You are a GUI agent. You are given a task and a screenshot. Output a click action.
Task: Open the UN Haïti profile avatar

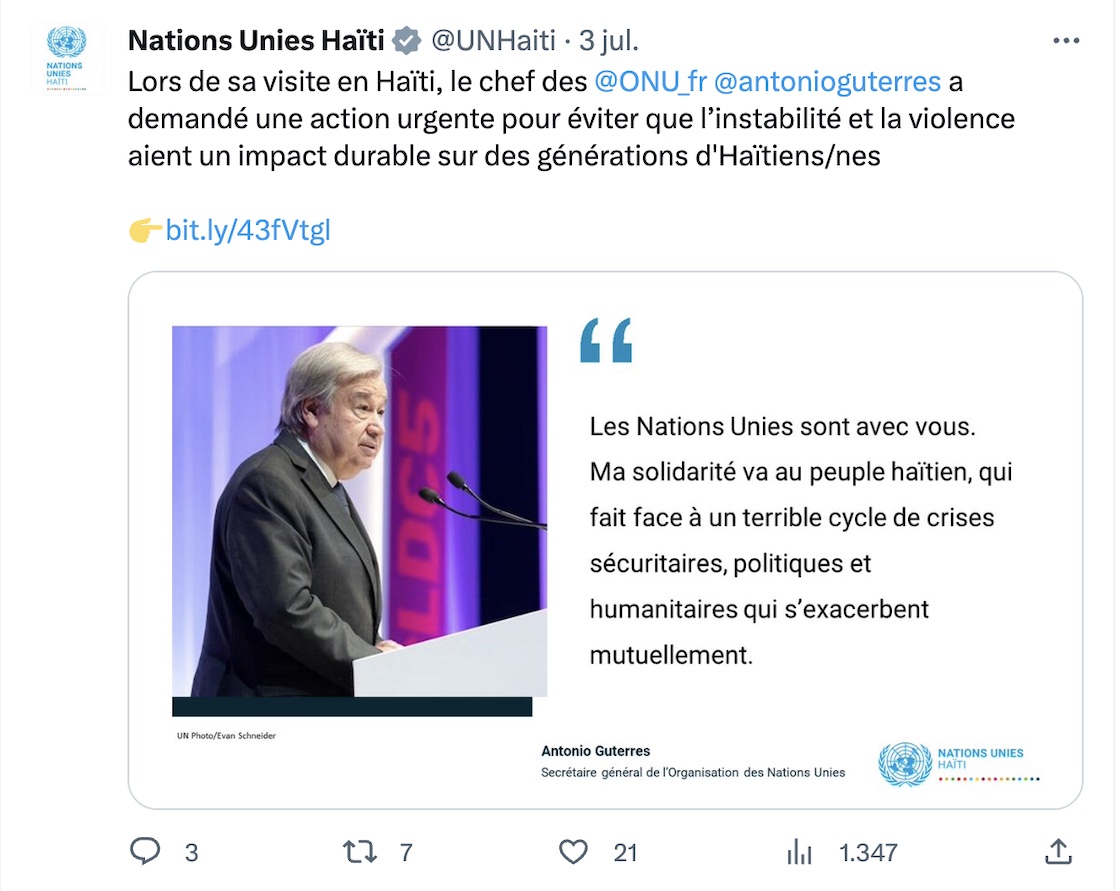pyautogui.click(x=66, y=55)
